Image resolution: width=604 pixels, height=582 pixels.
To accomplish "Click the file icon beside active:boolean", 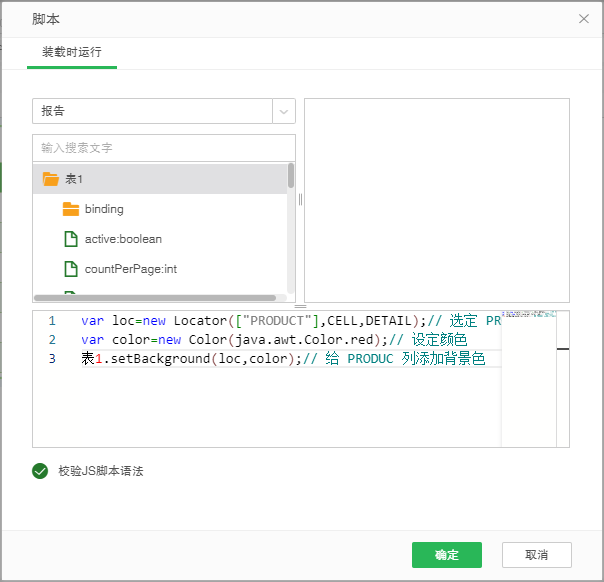I will (71, 239).
